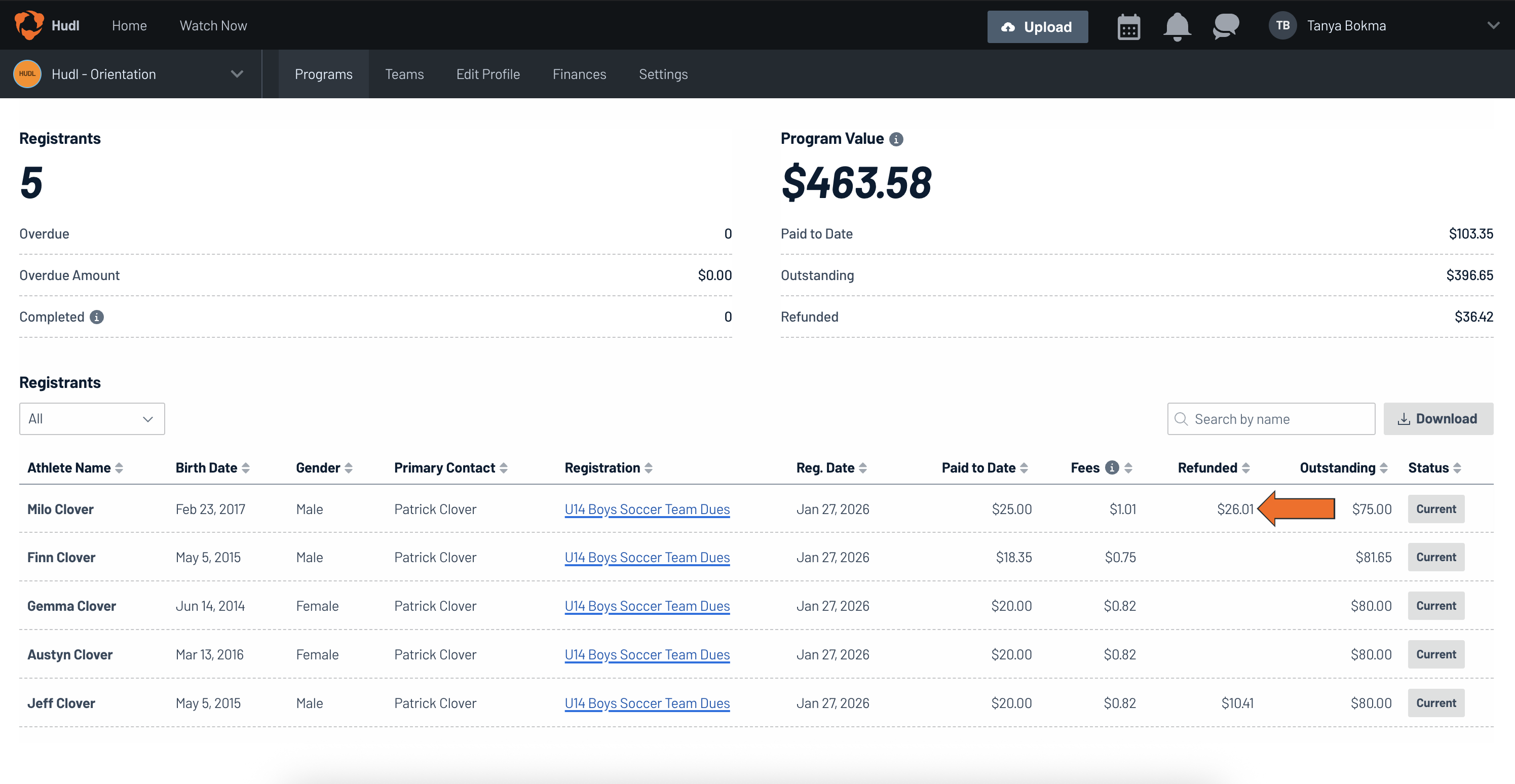Open Jeff Clover's U14 Boys Soccer Team Dues link
The image size is (1515, 784).
647,703
